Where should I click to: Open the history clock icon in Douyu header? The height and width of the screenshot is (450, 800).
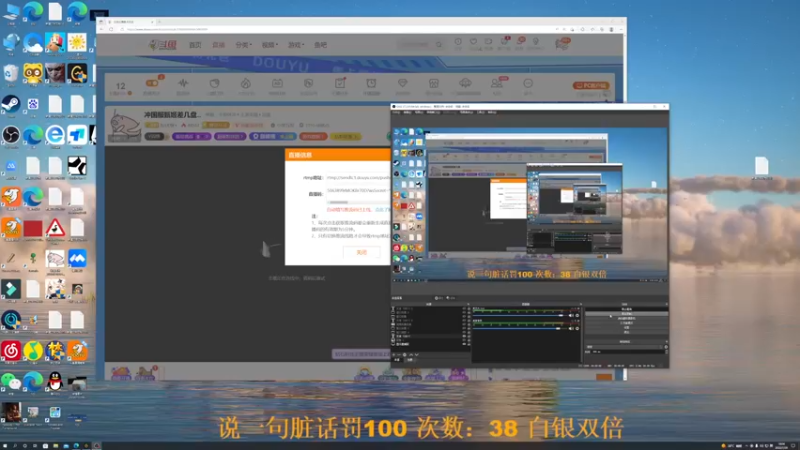click(x=458, y=42)
